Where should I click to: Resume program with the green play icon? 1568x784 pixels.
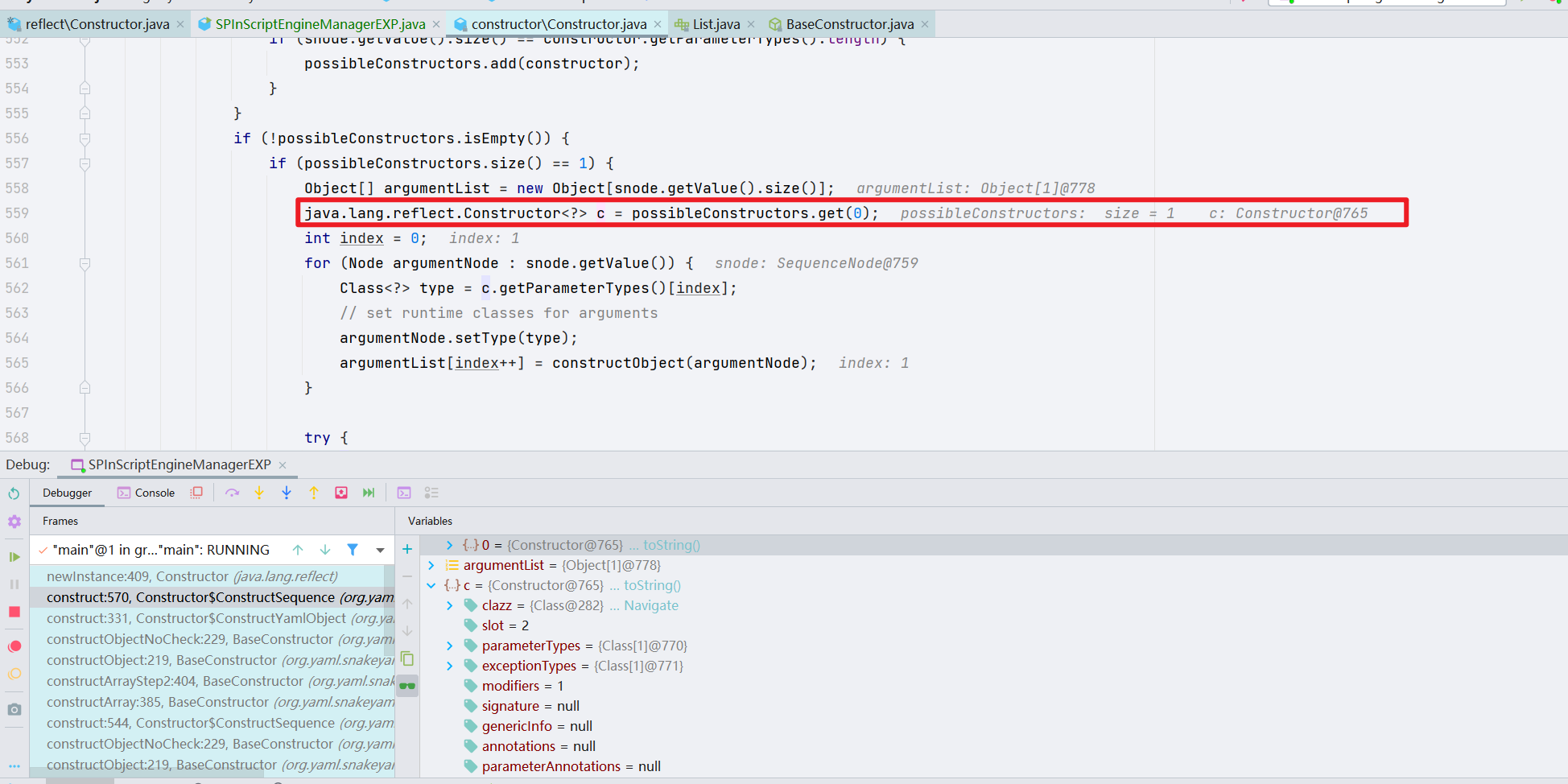pyautogui.click(x=14, y=556)
